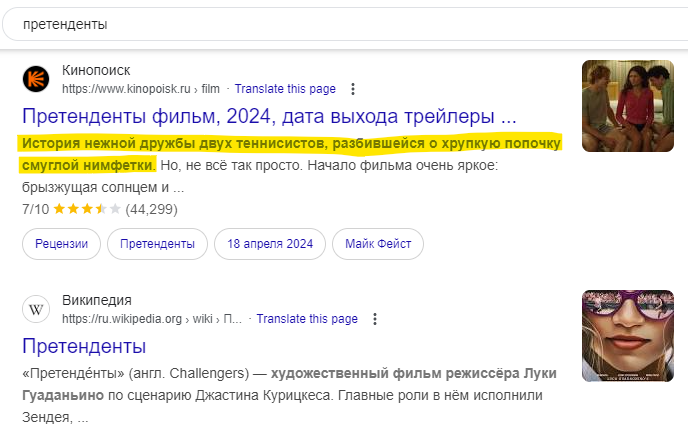Click the Кинопоиск site name
Image resolution: width=688 pixels, height=445 pixels.
(x=96, y=70)
